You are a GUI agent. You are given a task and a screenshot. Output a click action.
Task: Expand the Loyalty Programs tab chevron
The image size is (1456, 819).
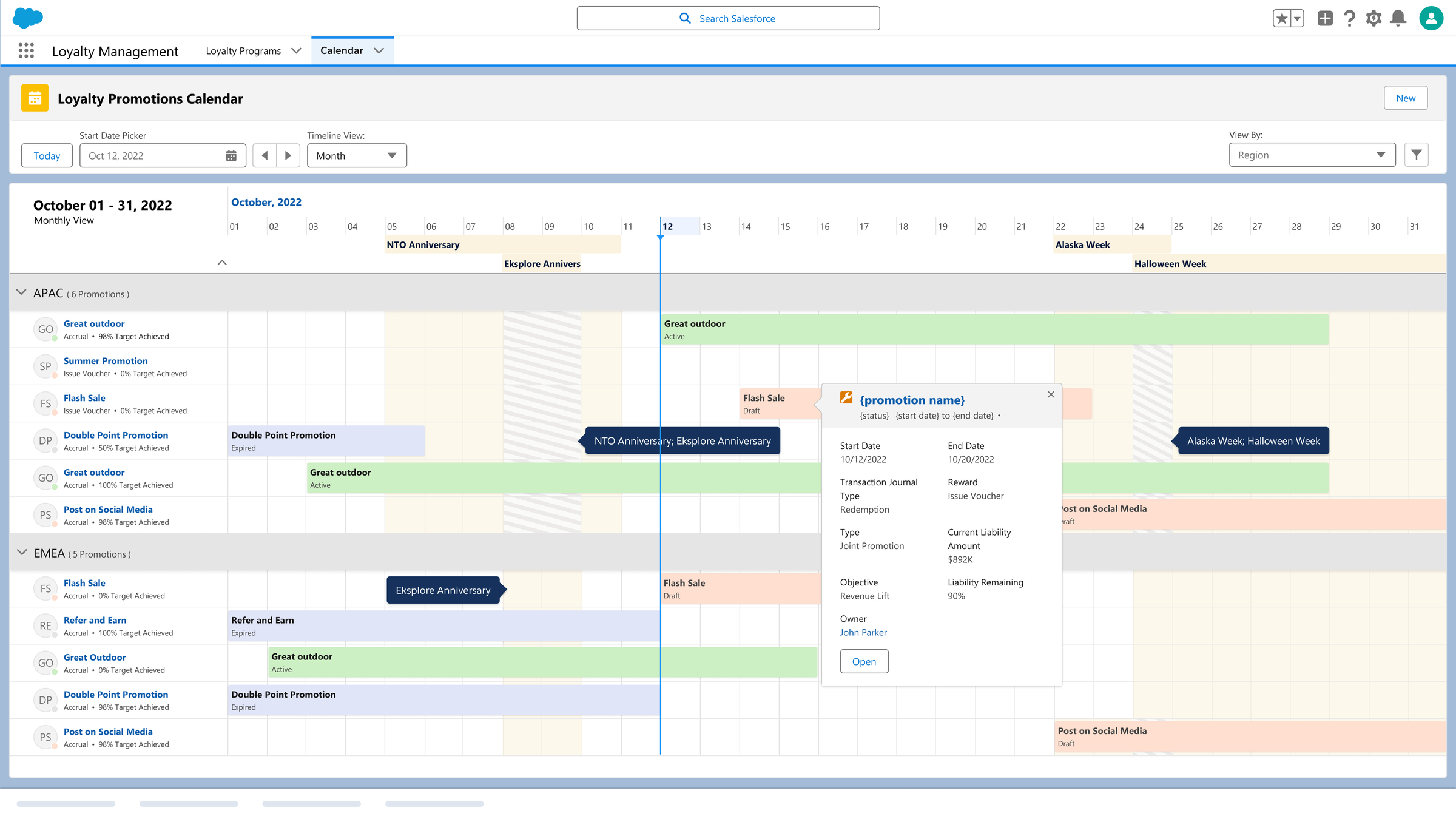296,51
